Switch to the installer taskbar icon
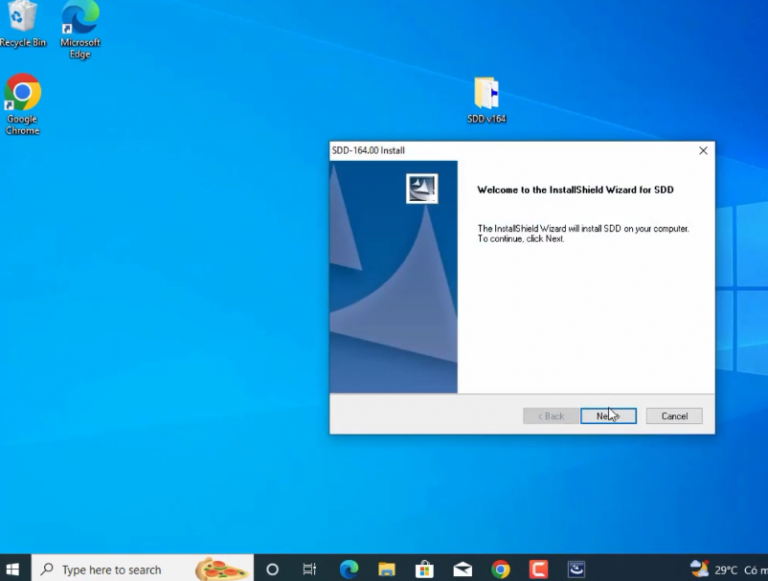Image resolution: width=768 pixels, height=581 pixels. [x=577, y=569]
